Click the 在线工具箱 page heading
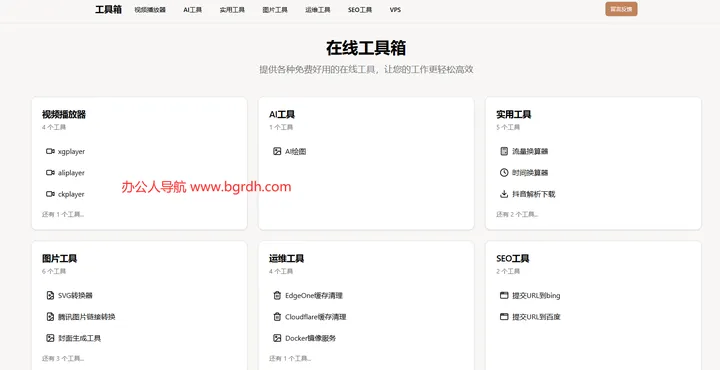720x370 pixels. pyautogui.click(x=366, y=48)
